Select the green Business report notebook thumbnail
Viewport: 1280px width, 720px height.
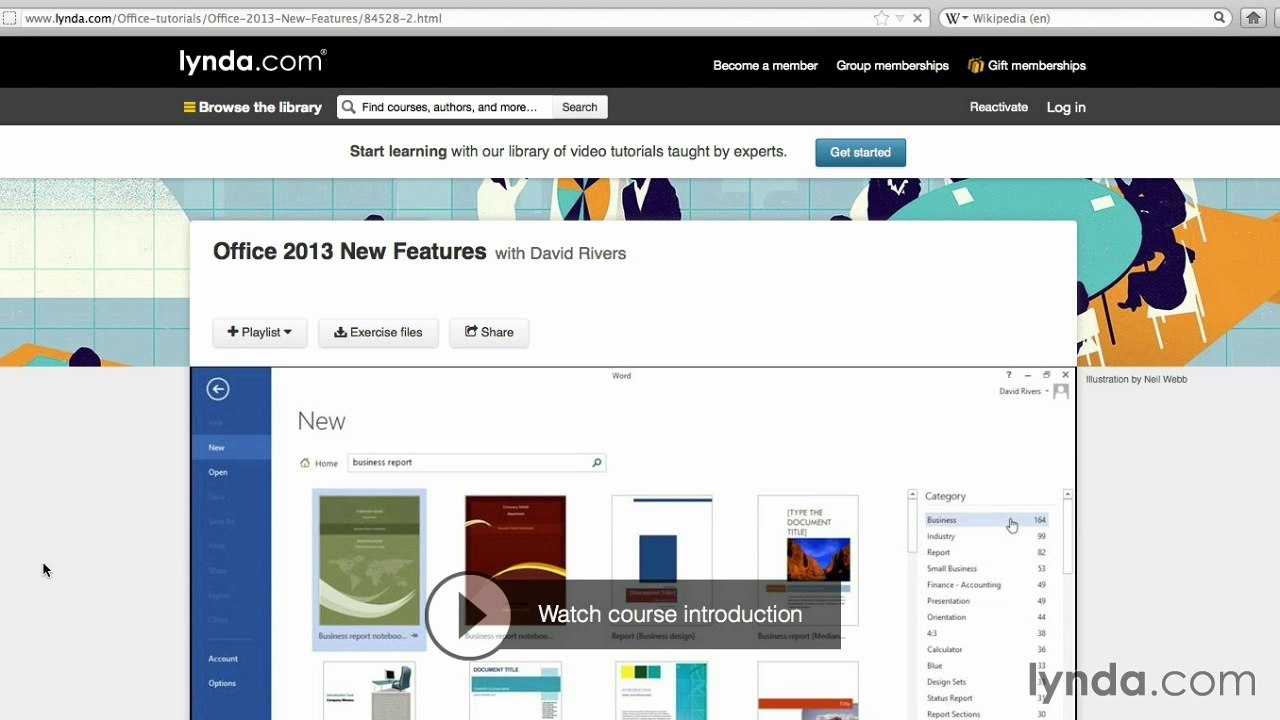[369, 569]
